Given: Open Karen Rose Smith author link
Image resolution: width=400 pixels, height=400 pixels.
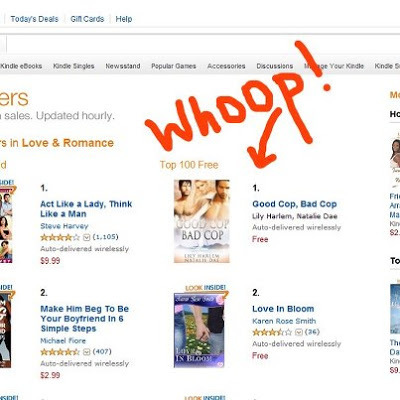Looking at the screenshot, I should point(284,321).
